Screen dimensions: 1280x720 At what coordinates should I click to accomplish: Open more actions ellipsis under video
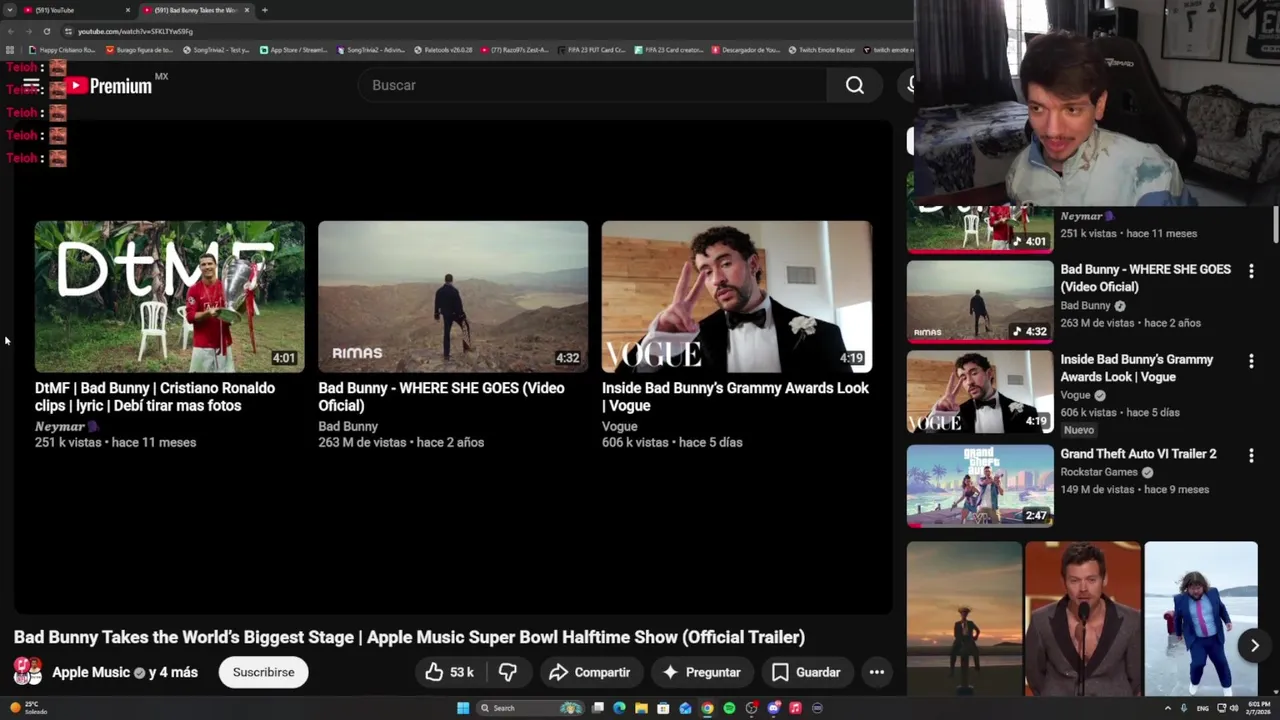pos(877,672)
